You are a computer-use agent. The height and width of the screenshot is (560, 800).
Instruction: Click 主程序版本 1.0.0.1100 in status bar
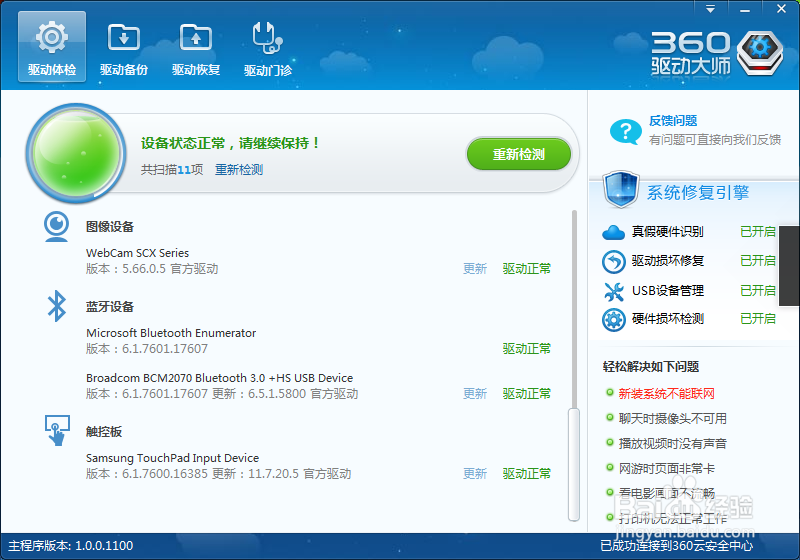tap(70, 546)
